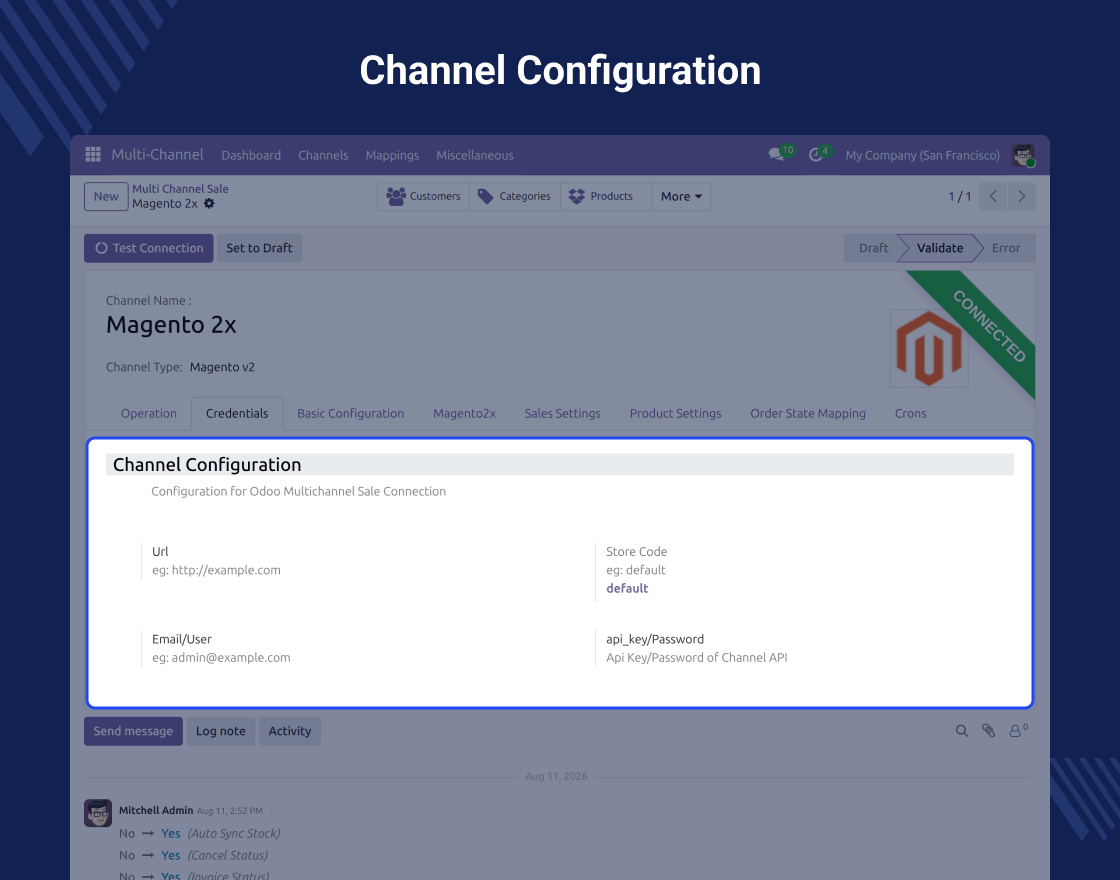Go to next record arrow
The image size is (1120, 880).
coord(1021,196)
